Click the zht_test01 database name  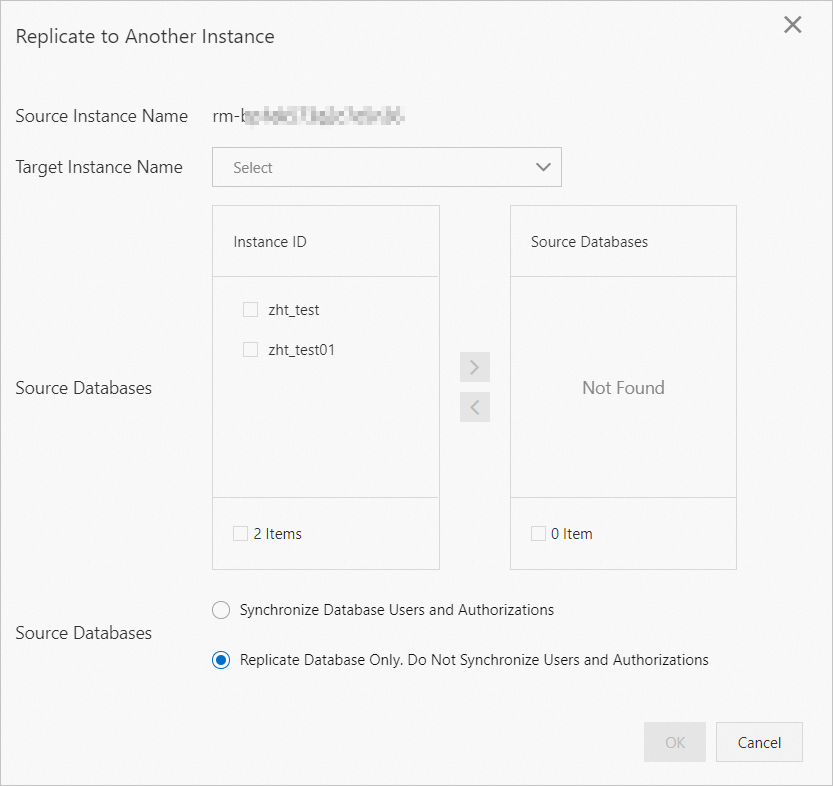(301, 350)
